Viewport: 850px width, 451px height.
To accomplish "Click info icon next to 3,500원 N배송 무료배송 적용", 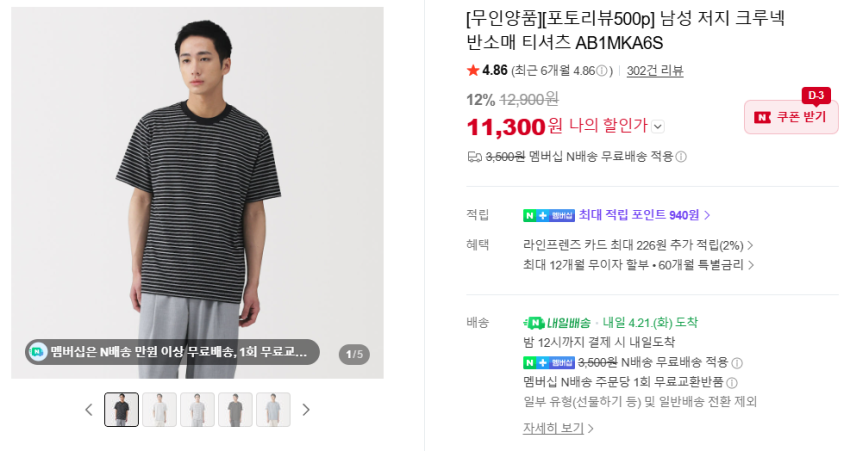I will click(x=737, y=363).
